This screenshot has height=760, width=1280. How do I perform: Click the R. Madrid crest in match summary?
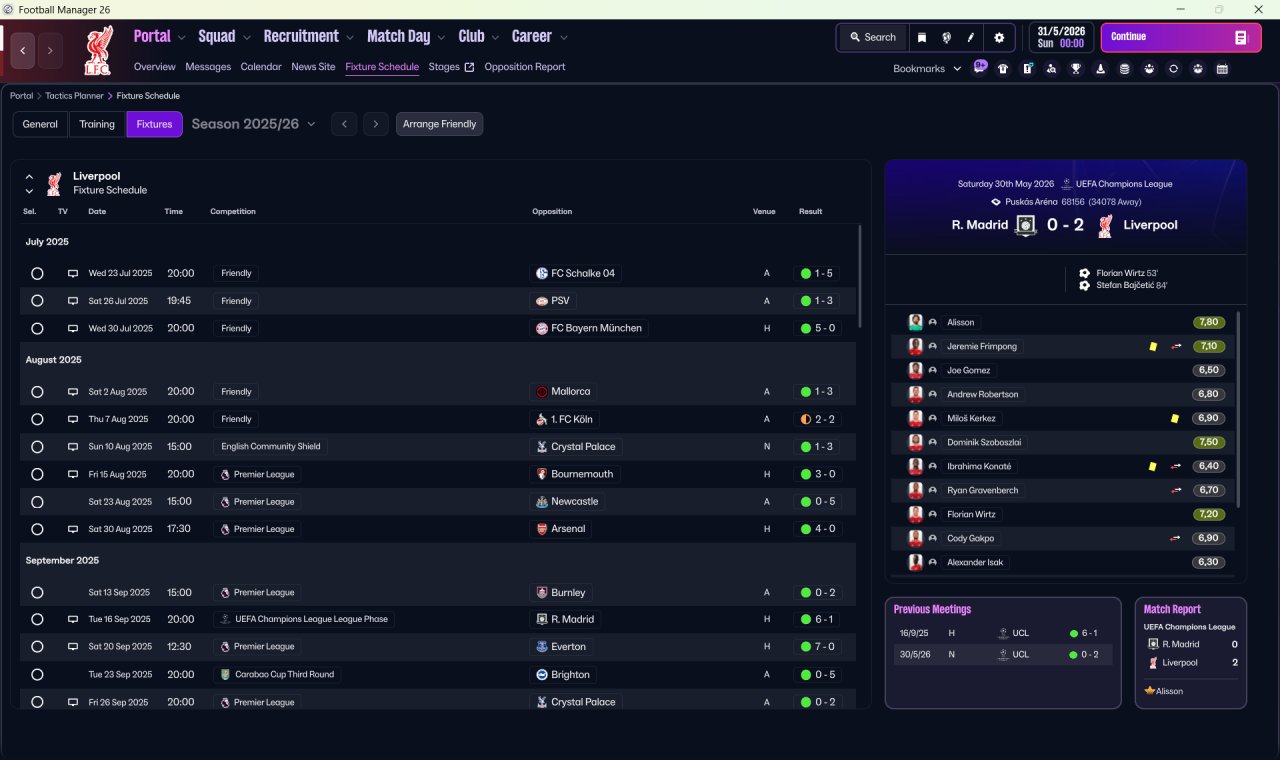(1026, 225)
